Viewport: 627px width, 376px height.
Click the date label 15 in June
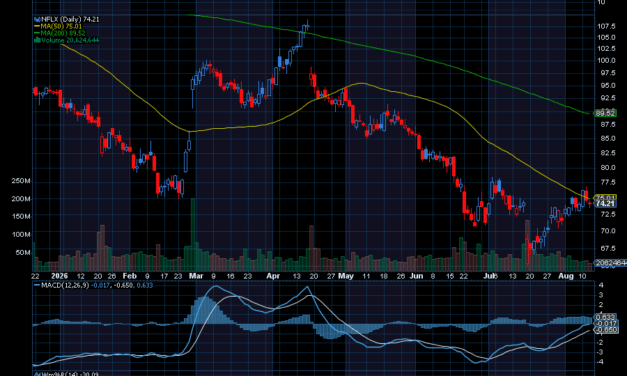tap(450, 276)
